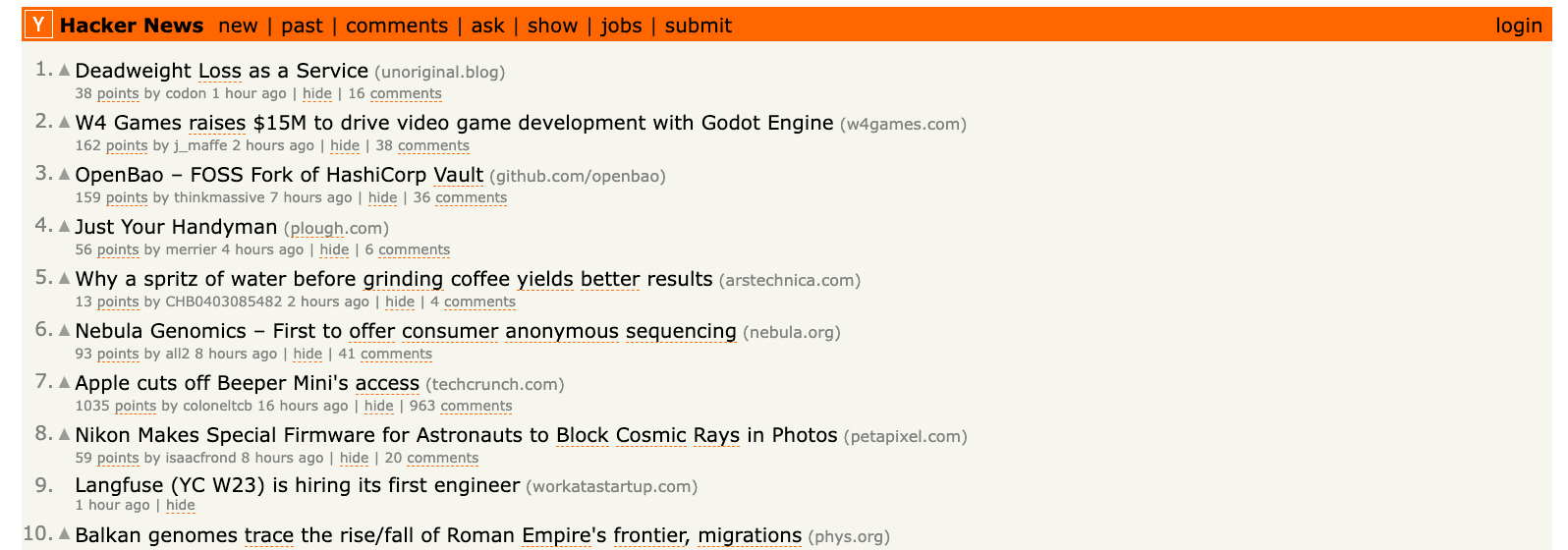Upvote the Deadweight Loss as a Service story
1568x550 pixels.
pos(64,70)
